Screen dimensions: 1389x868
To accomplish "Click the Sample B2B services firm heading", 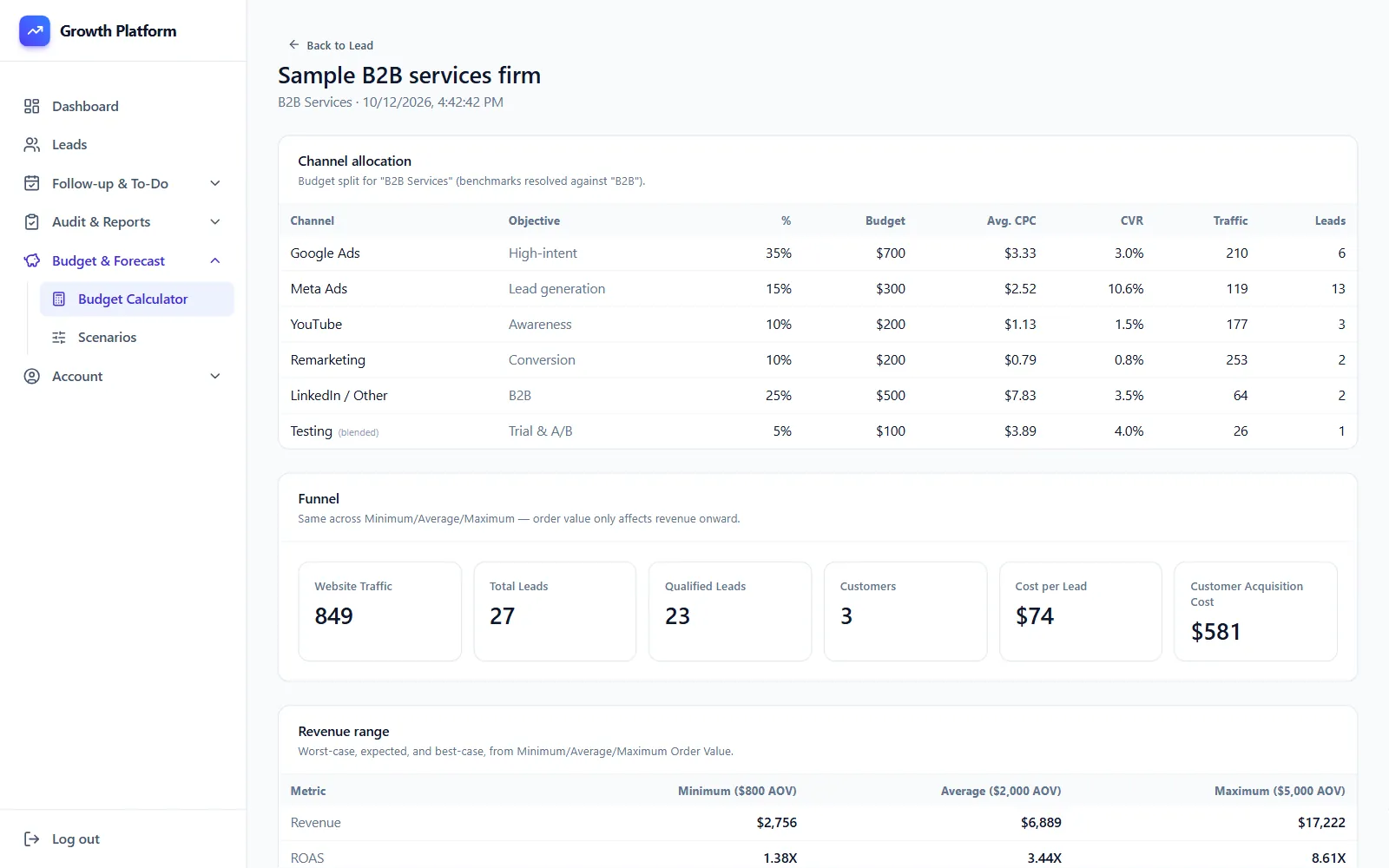I will (x=409, y=76).
